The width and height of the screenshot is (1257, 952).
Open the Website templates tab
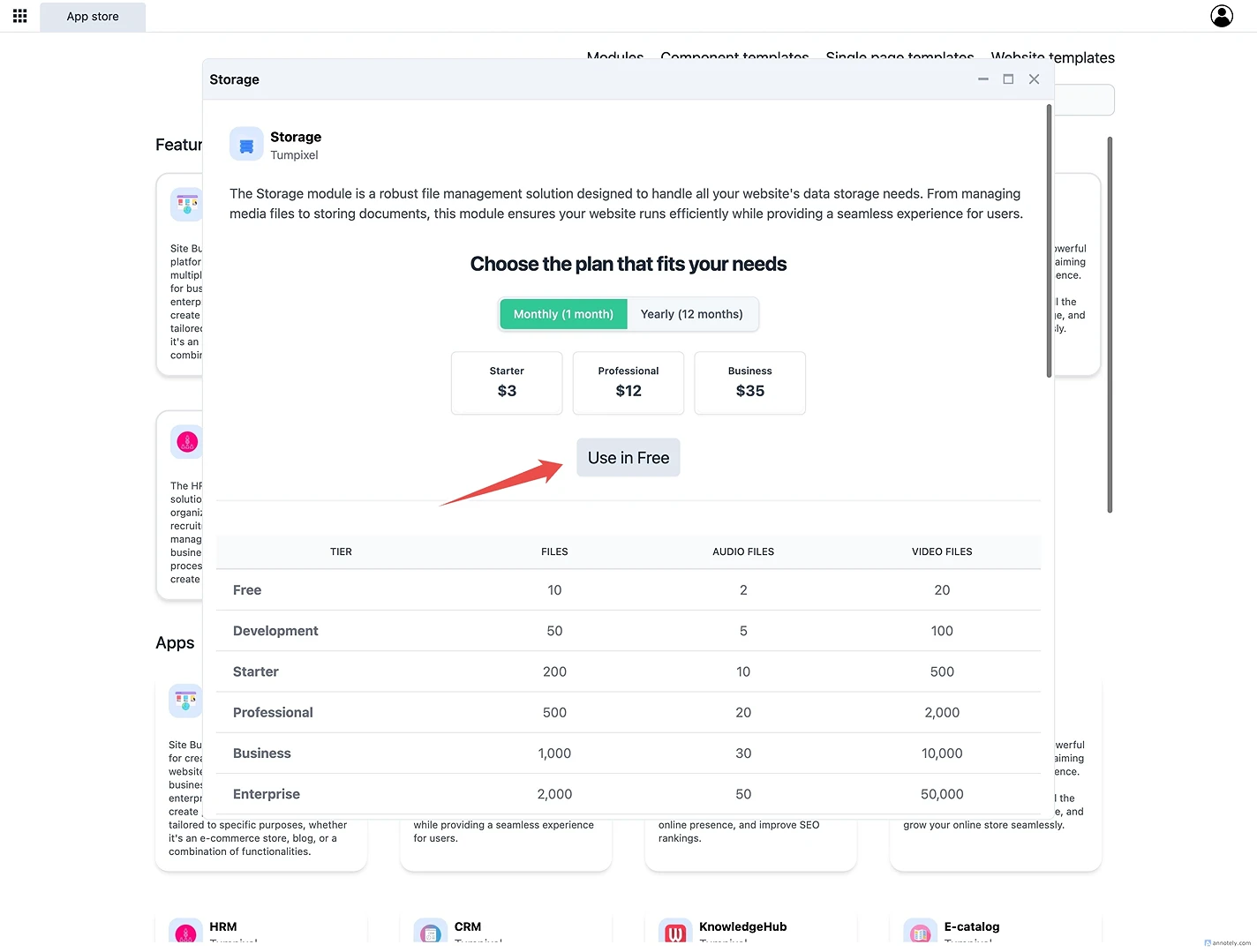(1052, 58)
